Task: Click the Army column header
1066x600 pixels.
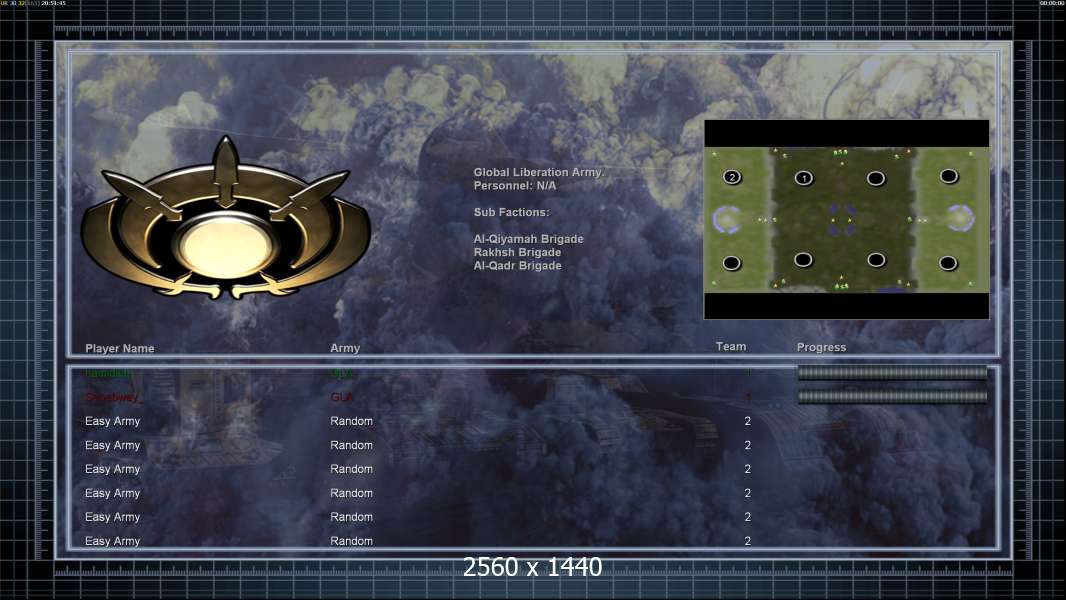Action: click(345, 348)
